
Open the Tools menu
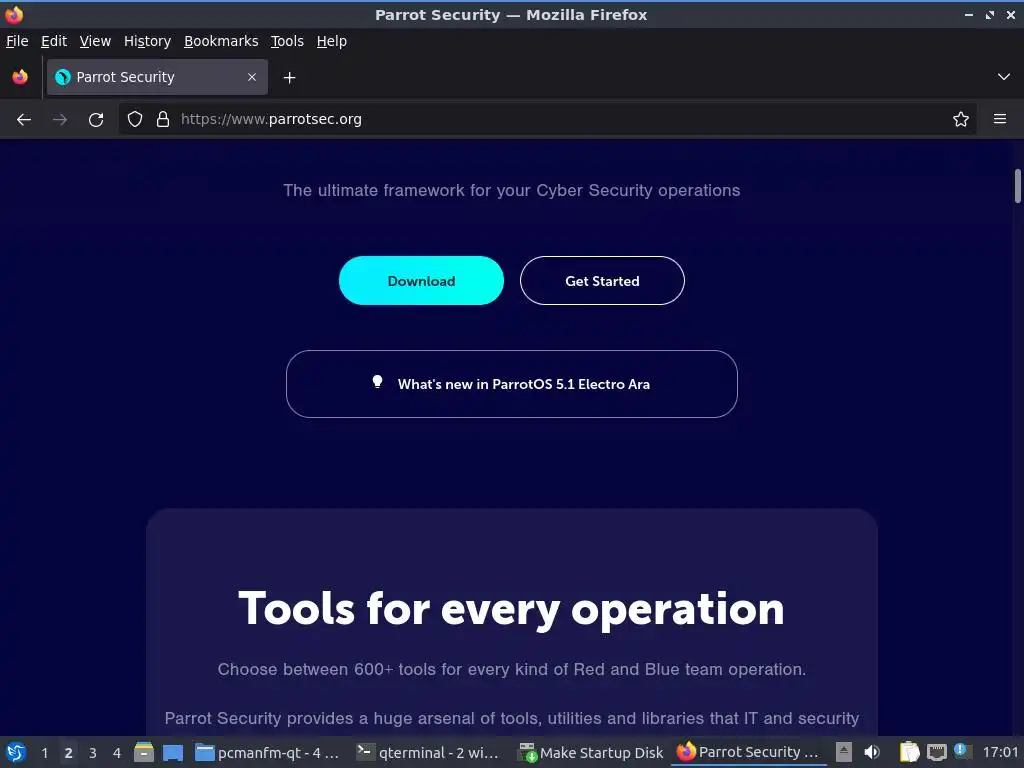click(287, 41)
